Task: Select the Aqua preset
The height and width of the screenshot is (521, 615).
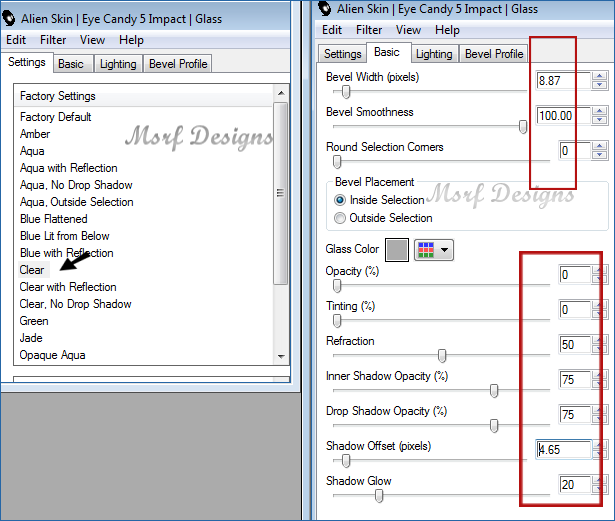Action: tap(32, 151)
